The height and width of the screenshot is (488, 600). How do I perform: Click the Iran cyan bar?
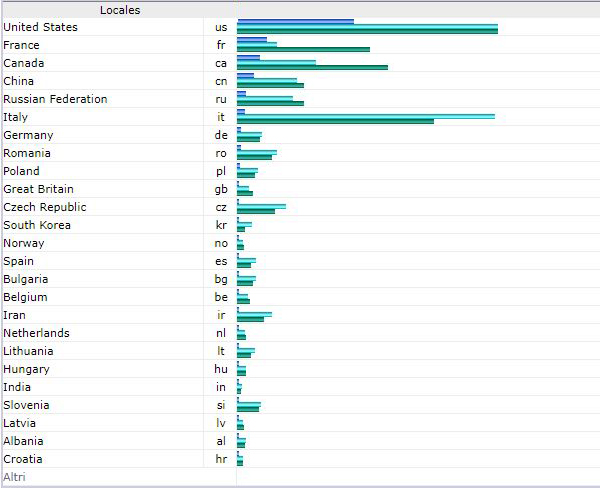[254, 315]
